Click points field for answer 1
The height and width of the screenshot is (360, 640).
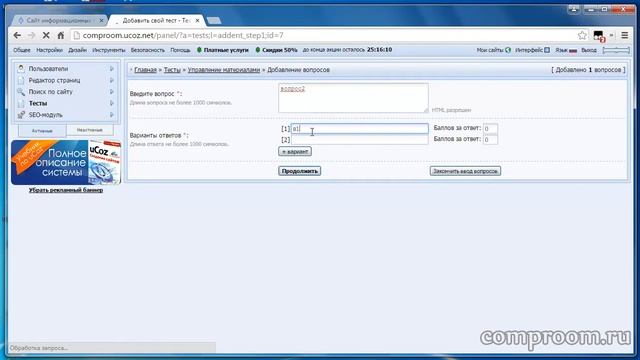click(490, 129)
